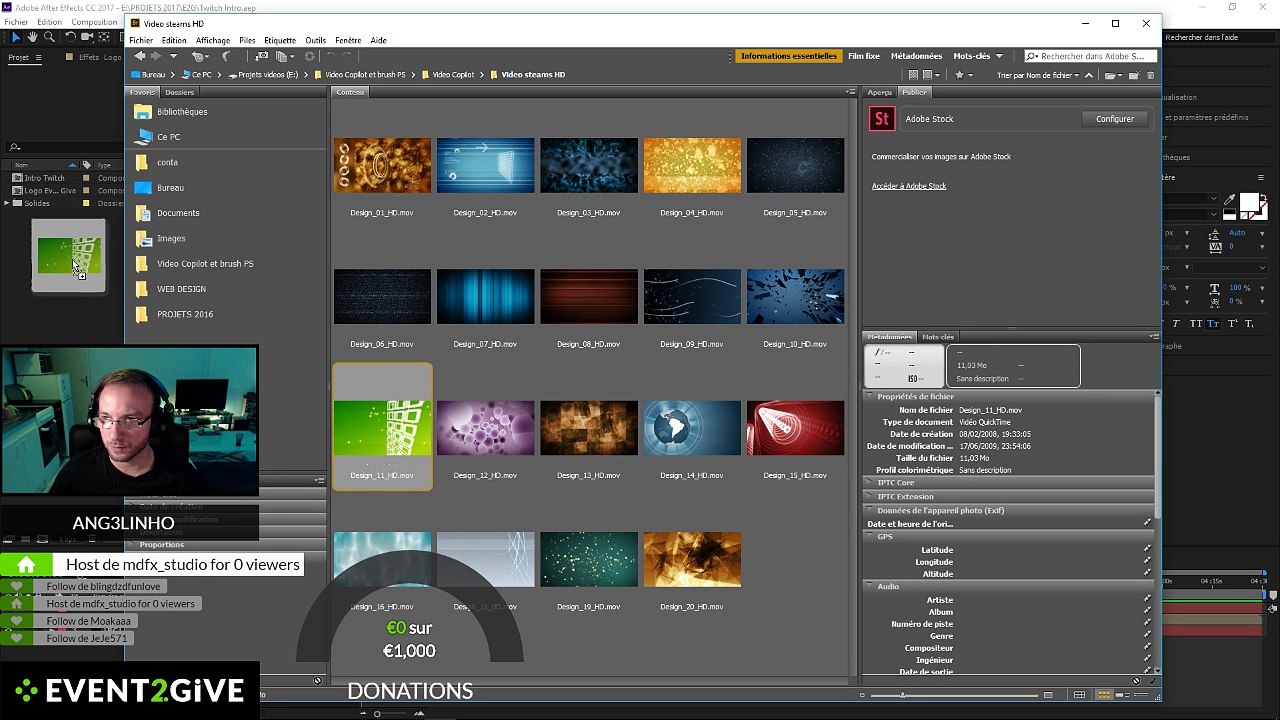Click the new folder icon

coord(1134,75)
